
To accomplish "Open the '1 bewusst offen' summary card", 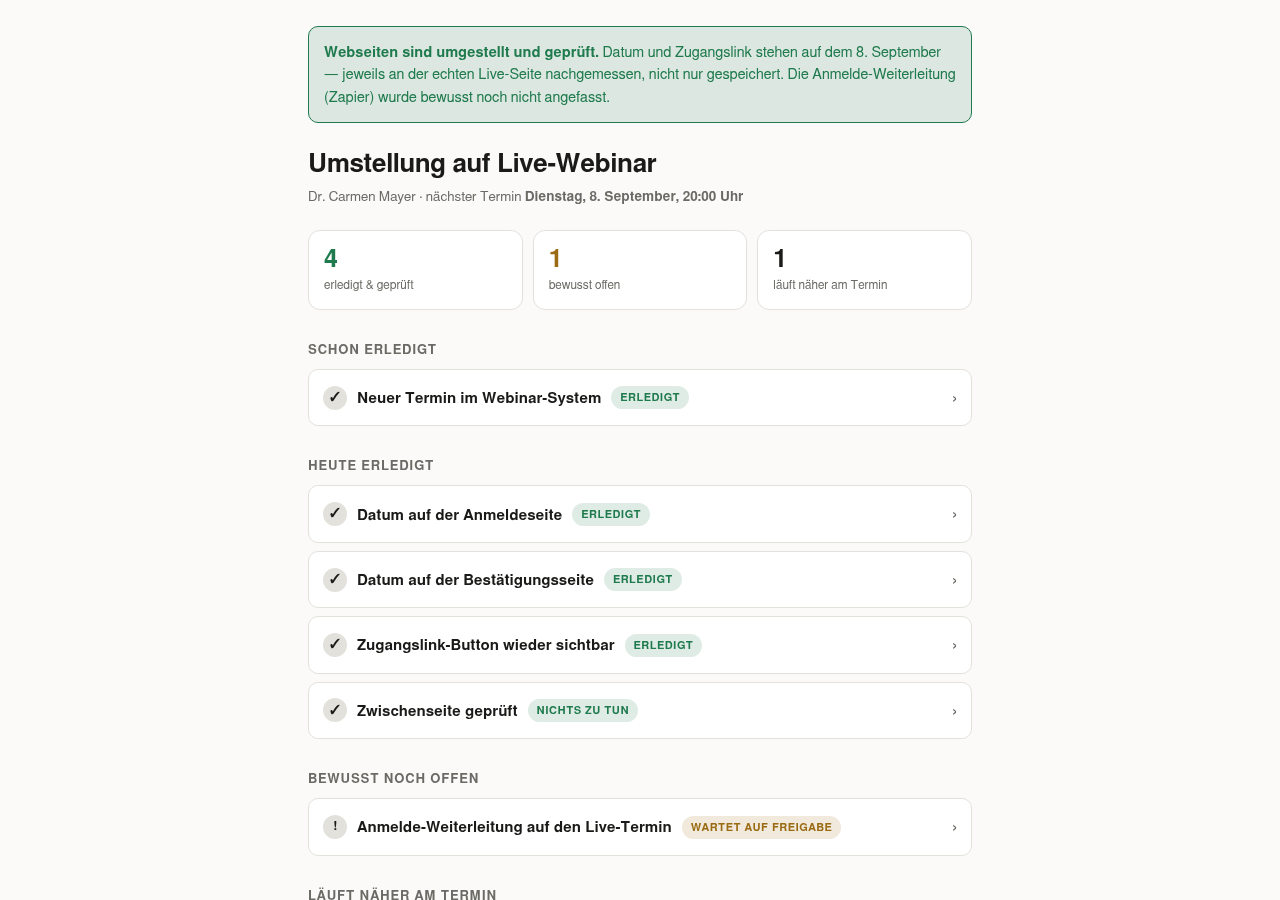I will (x=640, y=270).
